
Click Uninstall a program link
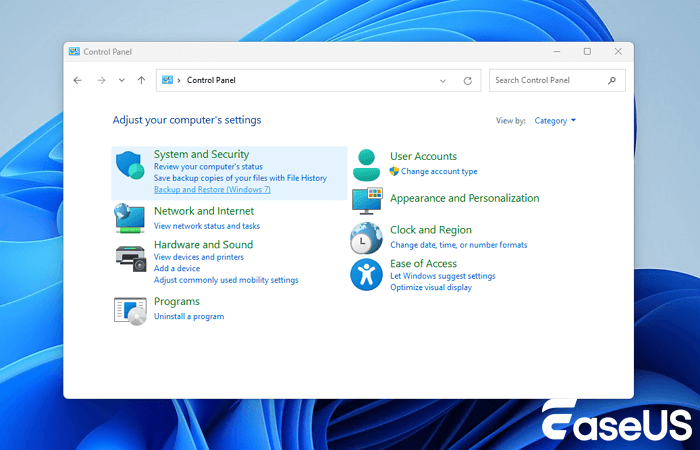click(189, 317)
